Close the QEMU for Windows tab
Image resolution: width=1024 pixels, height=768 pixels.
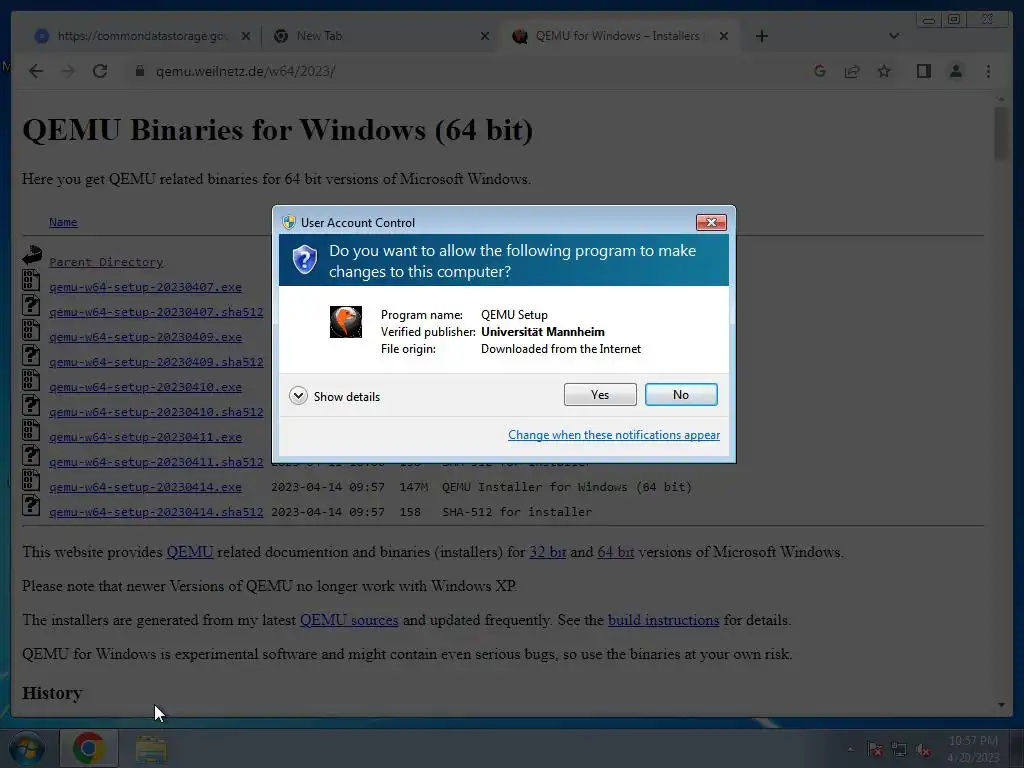[x=724, y=36]
